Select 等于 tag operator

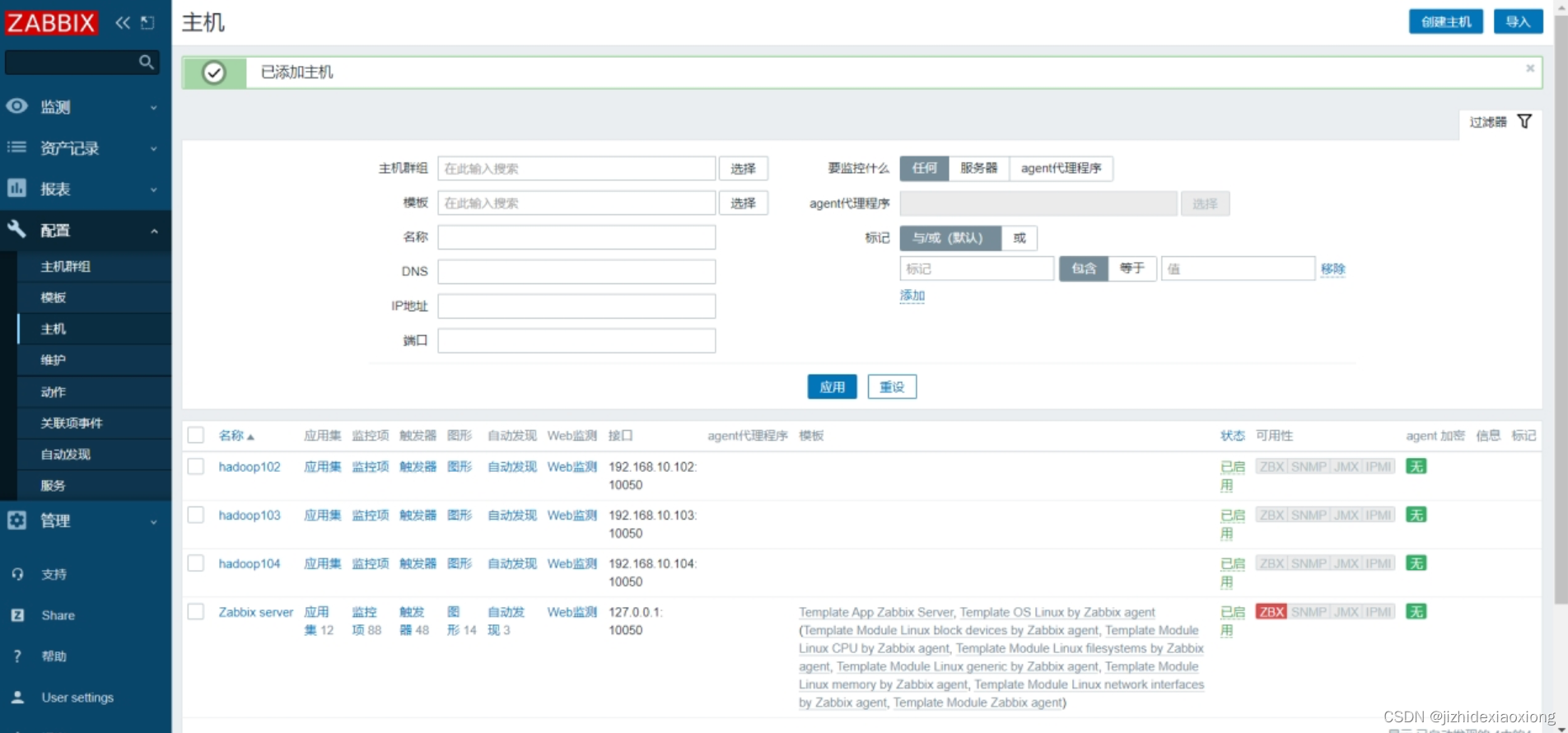coord(1132,268)
